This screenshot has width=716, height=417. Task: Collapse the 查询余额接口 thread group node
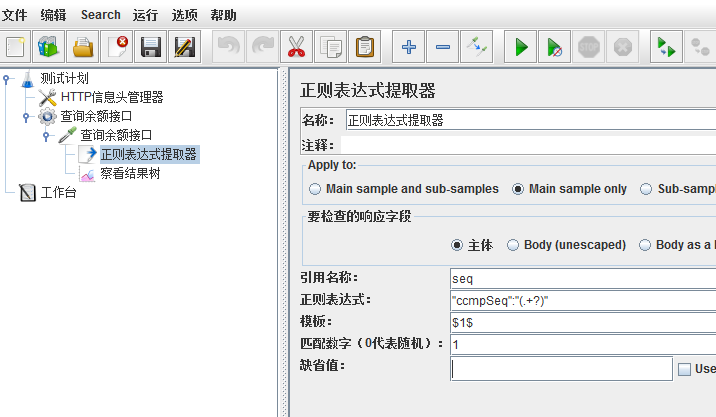(x=27, y=116)
